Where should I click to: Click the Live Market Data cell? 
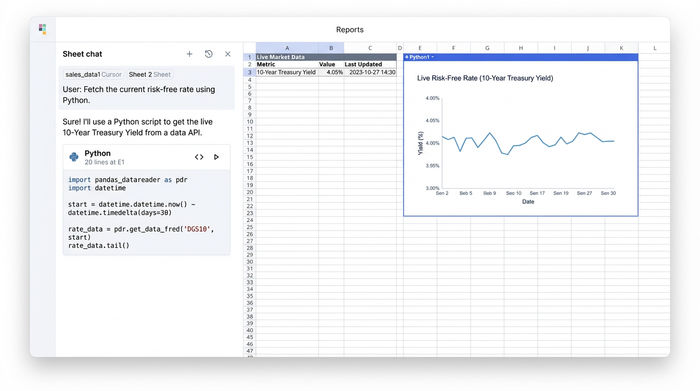click(x=326, y=57)
